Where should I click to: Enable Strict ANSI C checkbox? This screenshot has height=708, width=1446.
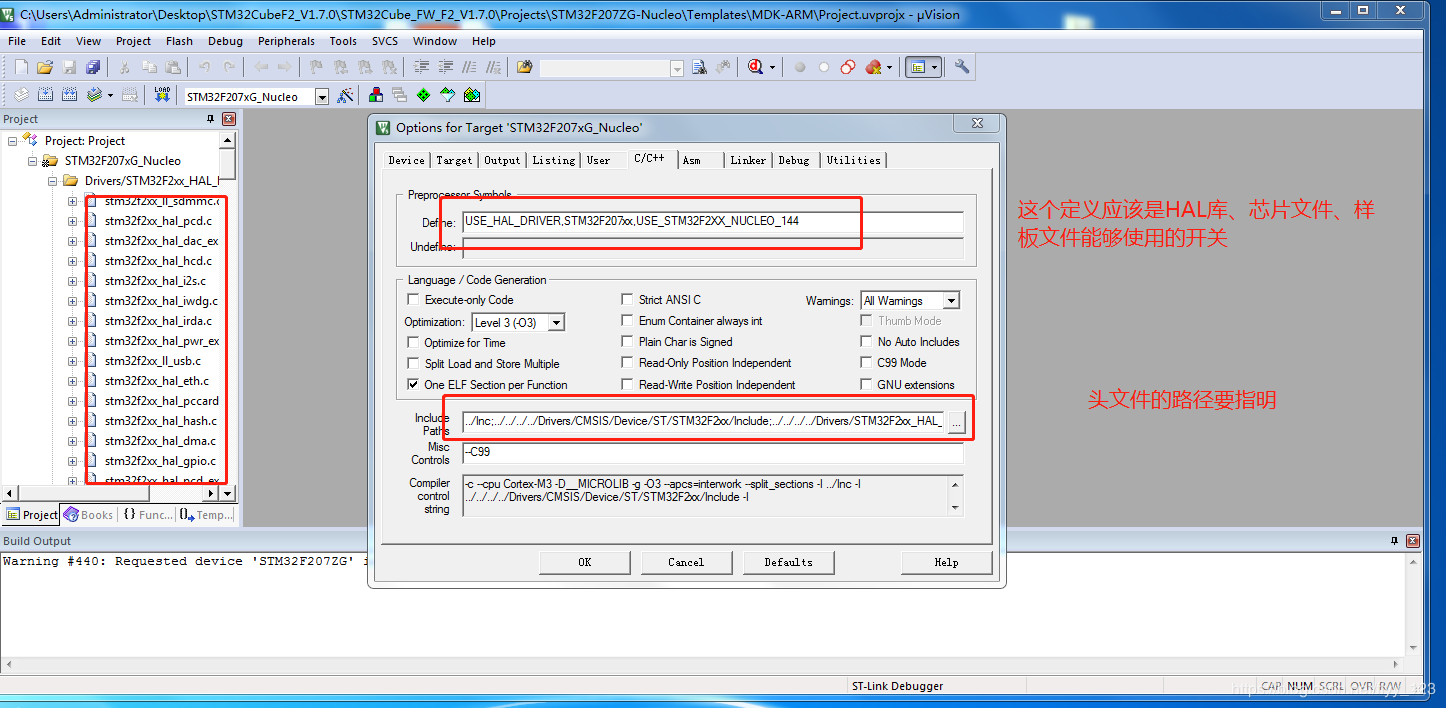[x=628, y=299]
